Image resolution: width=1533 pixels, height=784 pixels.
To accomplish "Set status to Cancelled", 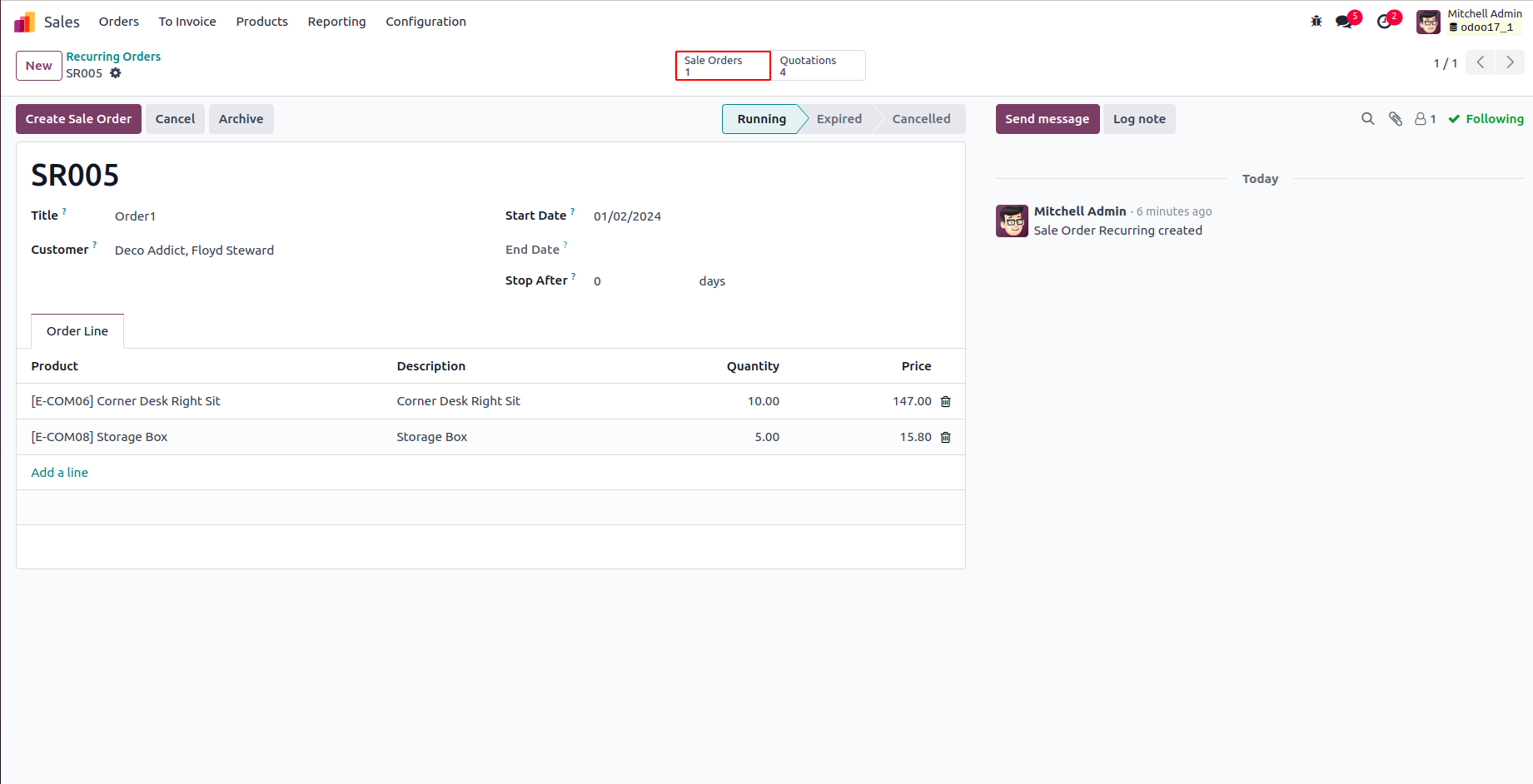I will pyautogui.click(x=921, y=119).
